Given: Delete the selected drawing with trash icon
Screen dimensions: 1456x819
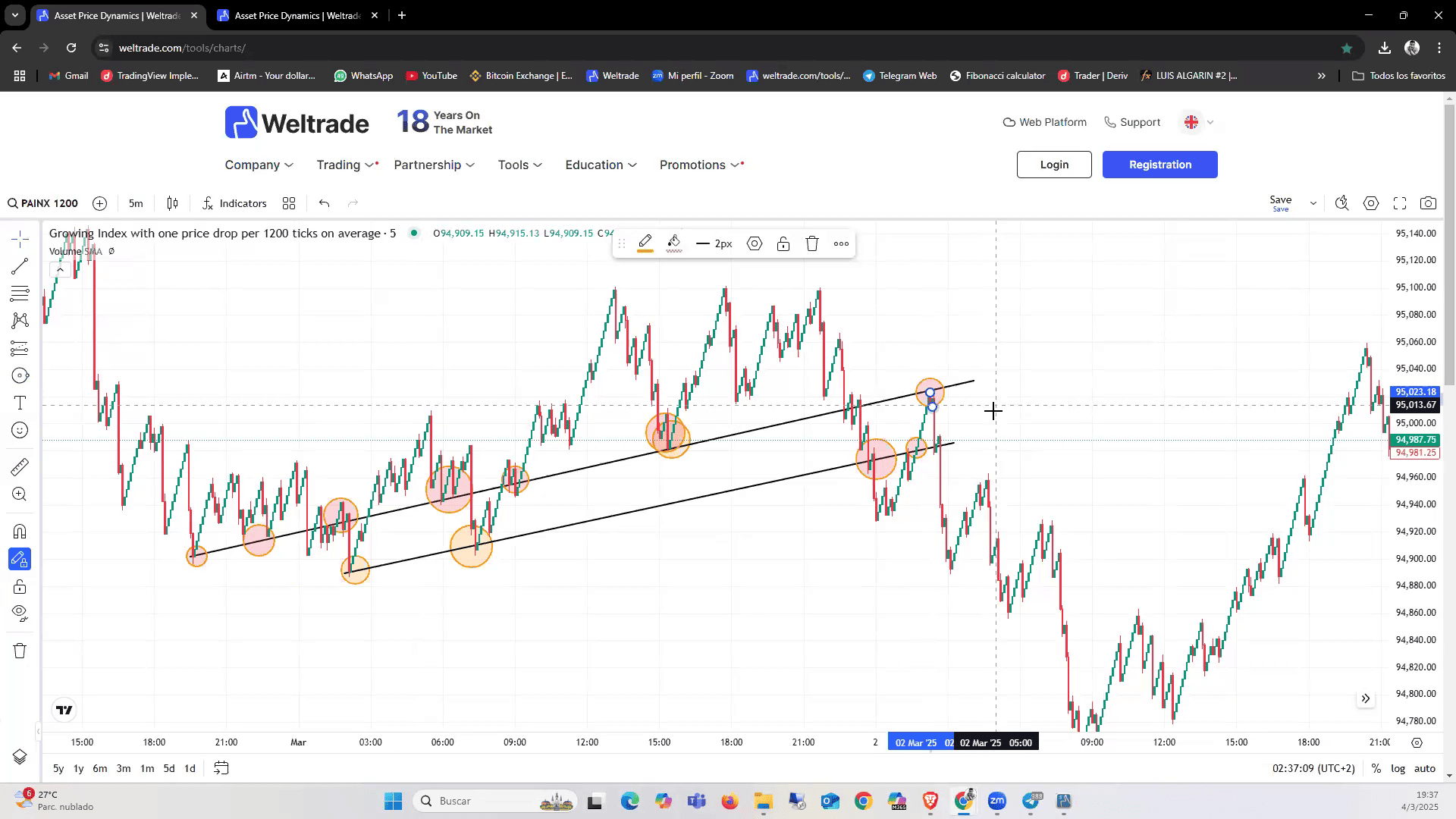Looking at the screenshot, I should pos(812,243).
